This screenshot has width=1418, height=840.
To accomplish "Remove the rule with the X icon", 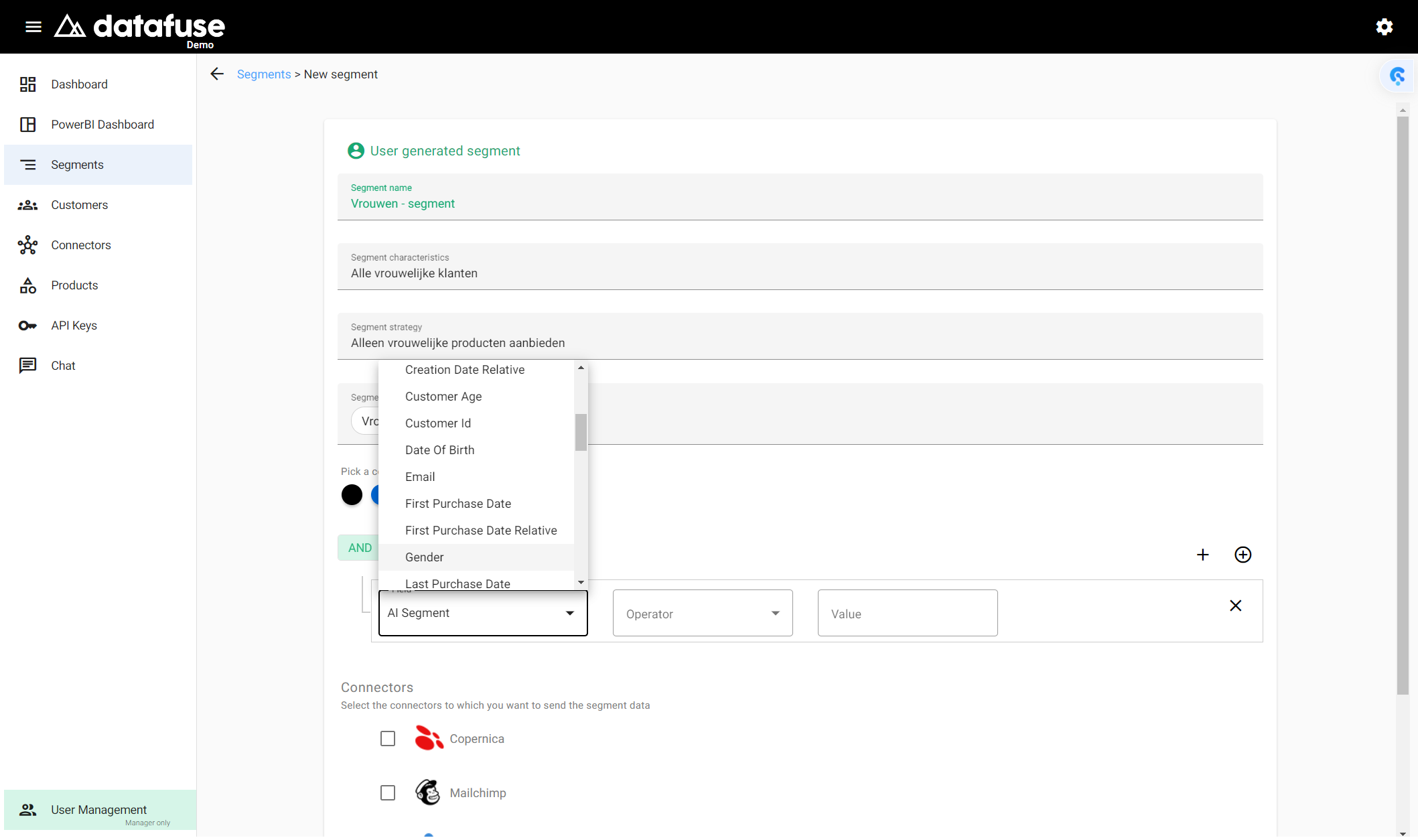I will pyautogui.click(x=1236, y=606).
